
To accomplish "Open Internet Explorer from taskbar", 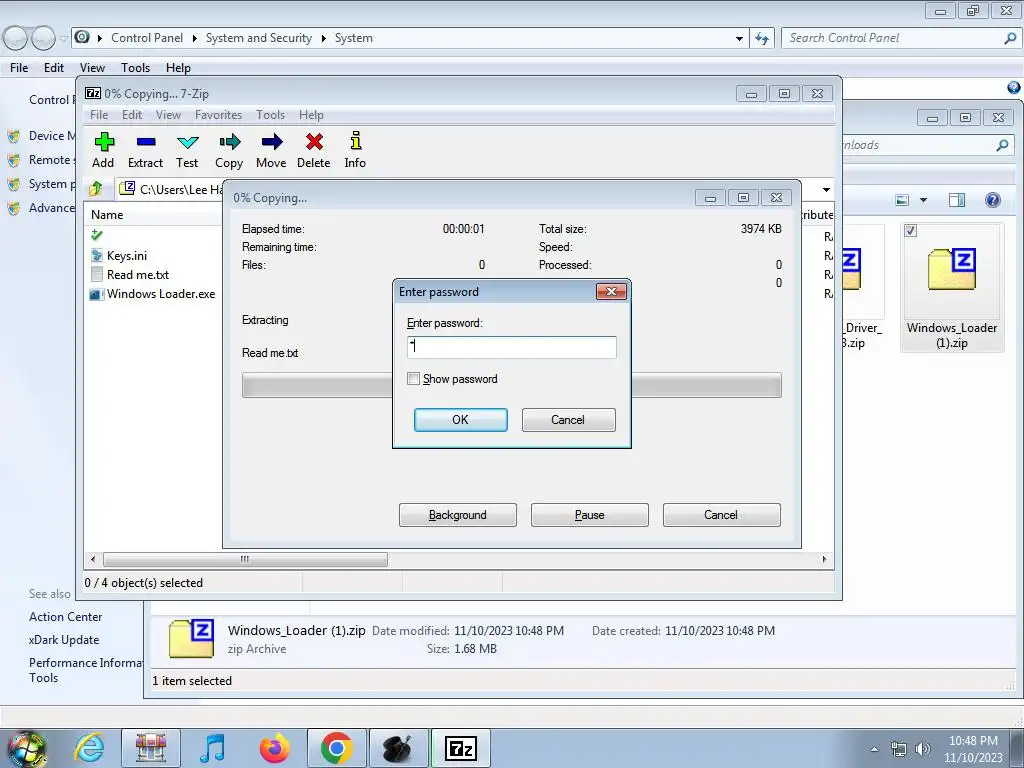I will tap(89, 748).
